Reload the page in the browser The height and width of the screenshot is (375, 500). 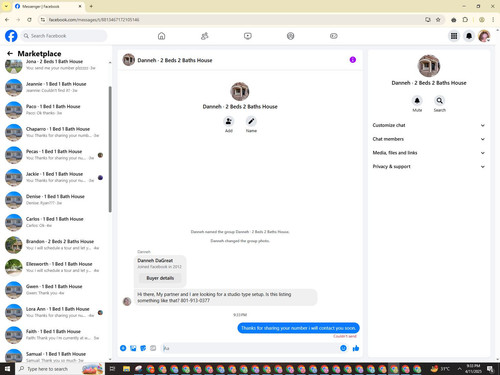29,20
